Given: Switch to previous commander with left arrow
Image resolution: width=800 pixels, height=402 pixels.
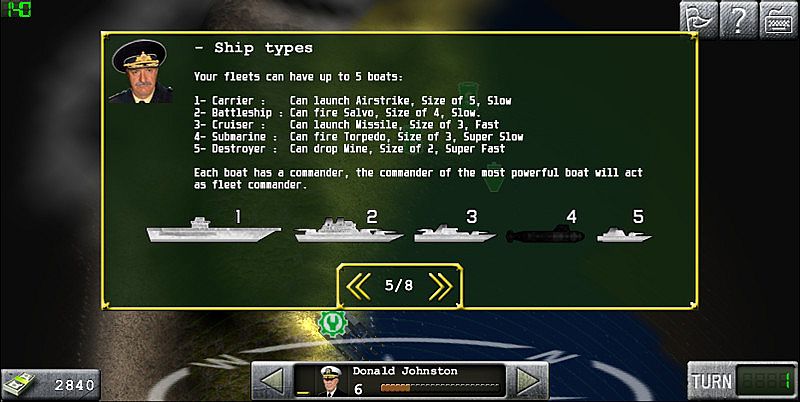Looking at the screenshot, I should (x=271, y=381).
